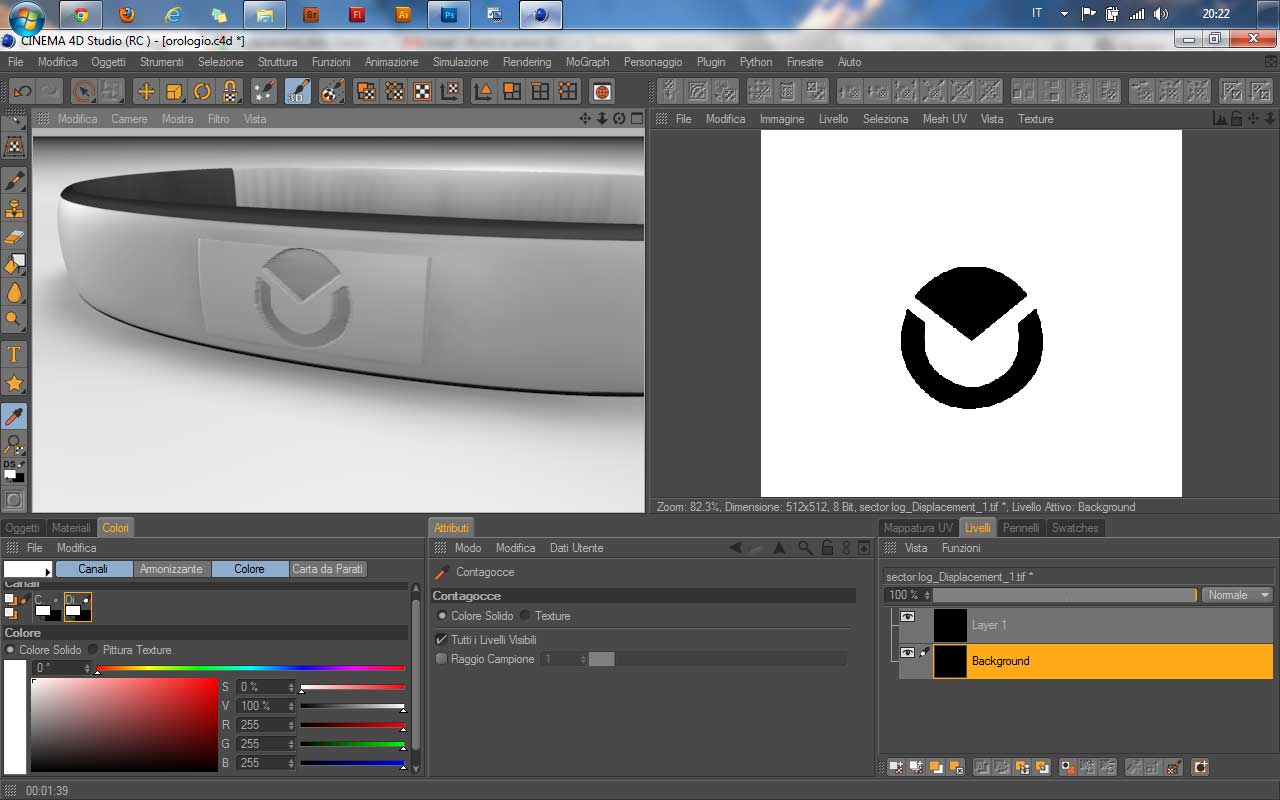Click the padlock icon in Attributi panel
Viewport: 1280px width, 800px height.
click(827, 548)
